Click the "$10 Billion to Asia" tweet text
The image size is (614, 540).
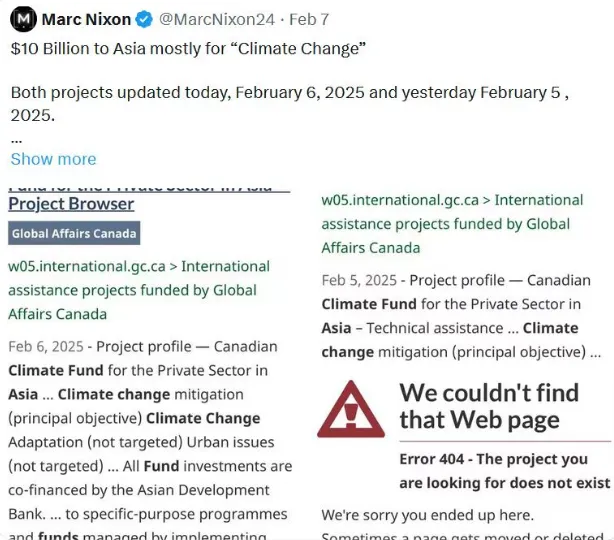[x=188, y=49]
